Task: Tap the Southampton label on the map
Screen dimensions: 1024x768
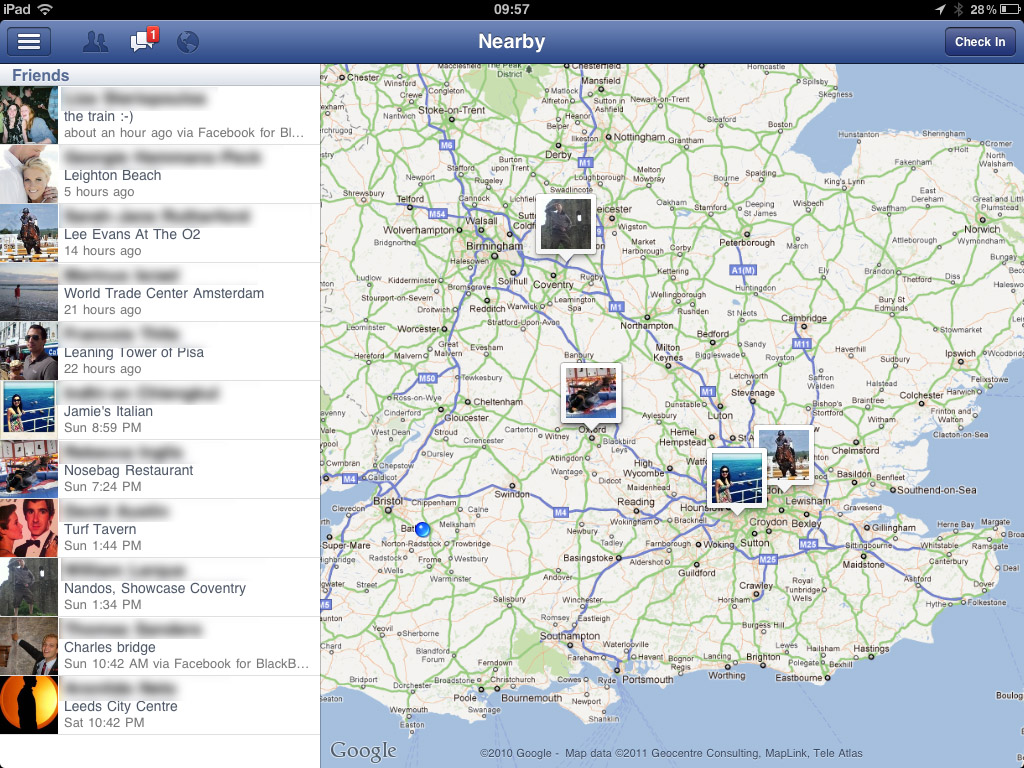Action: coord(569,636)
